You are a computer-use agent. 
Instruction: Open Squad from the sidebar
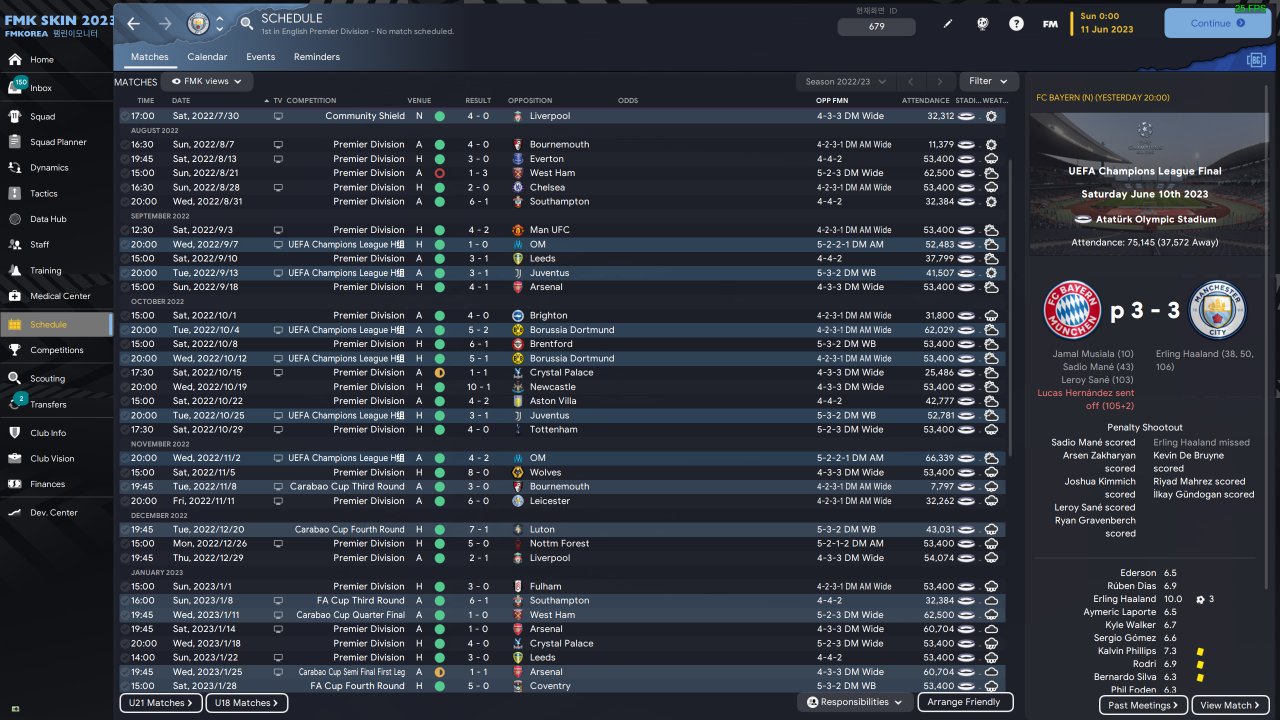tap(42, 116)
